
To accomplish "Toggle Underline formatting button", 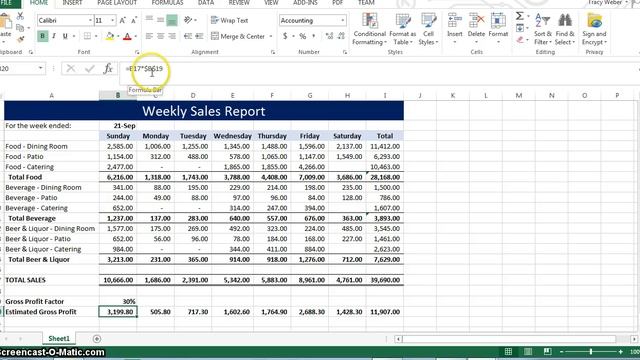I will click(65, 36).
